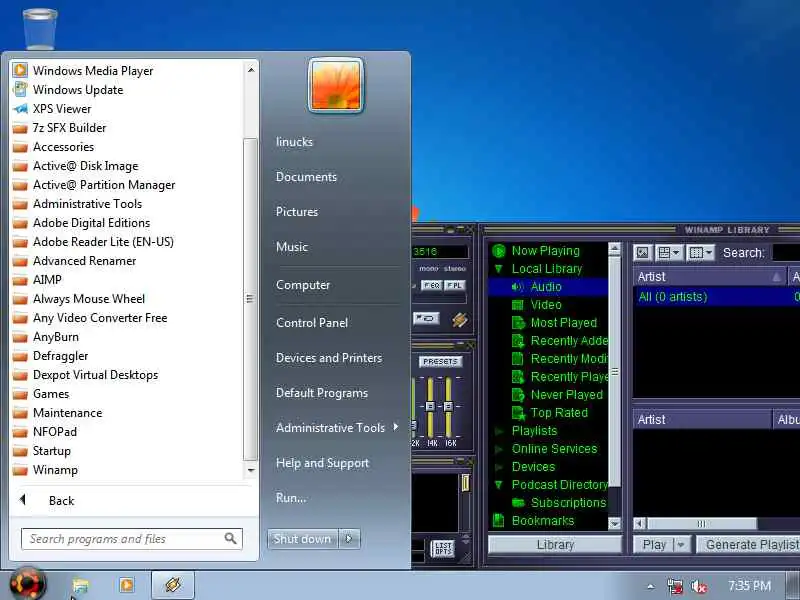Open the Recently Added smart view
800x600 pixels.
coord(560,340)
